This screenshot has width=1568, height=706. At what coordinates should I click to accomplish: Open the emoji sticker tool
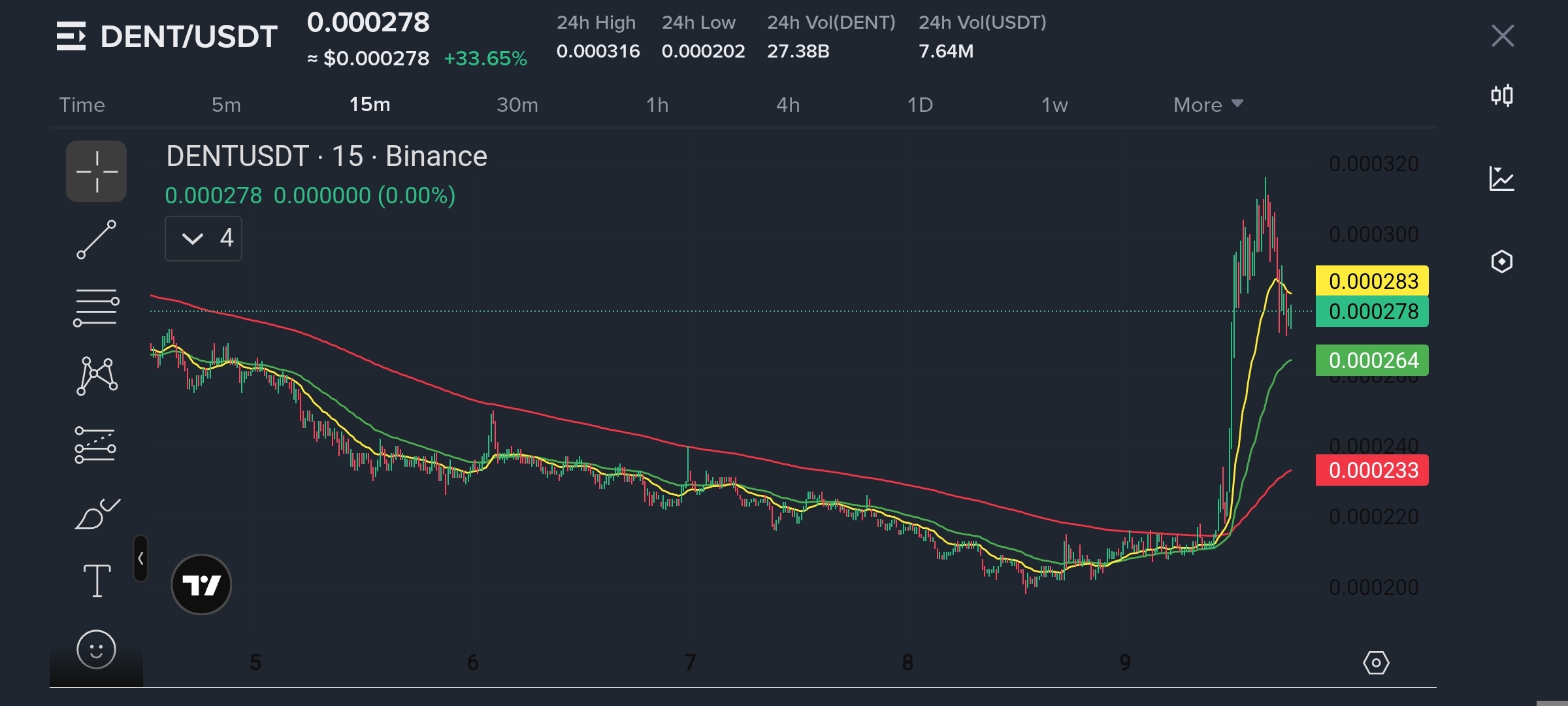(96, 650)
